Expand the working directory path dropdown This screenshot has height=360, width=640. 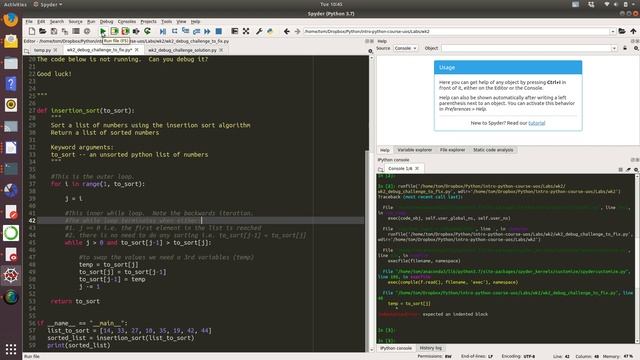pos(613,31)
